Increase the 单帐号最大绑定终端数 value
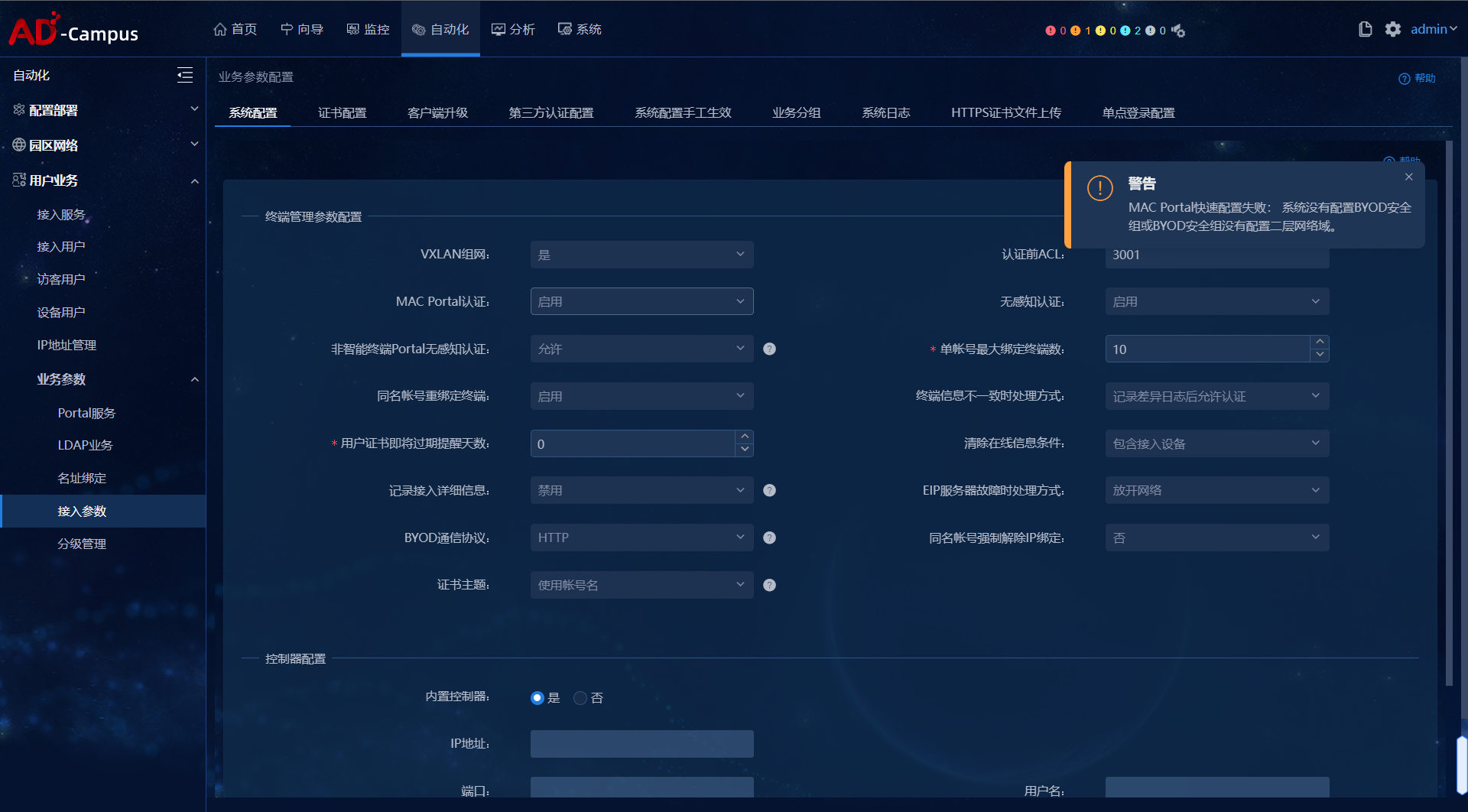 [x=1320, y=342]
